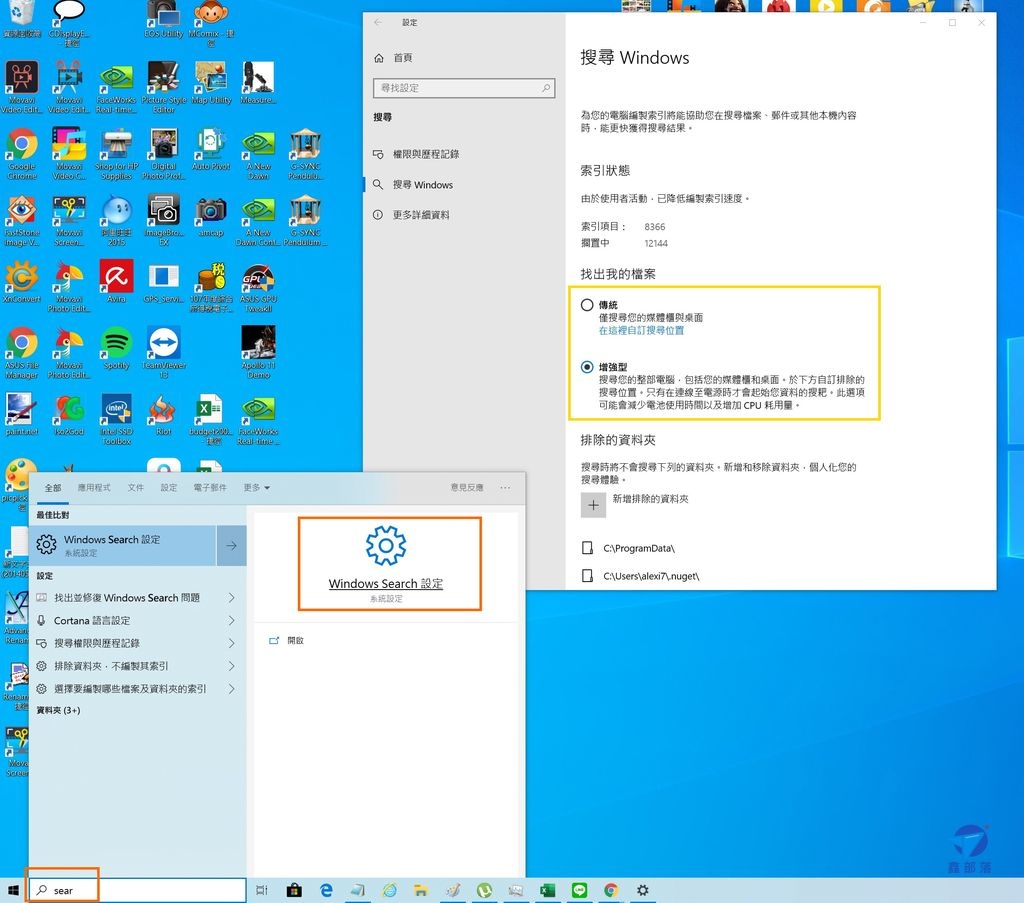Select 傳統 search mode radio button
Image resolution: width=1024 pixels, height=903 pixels.
pos(586,305)
